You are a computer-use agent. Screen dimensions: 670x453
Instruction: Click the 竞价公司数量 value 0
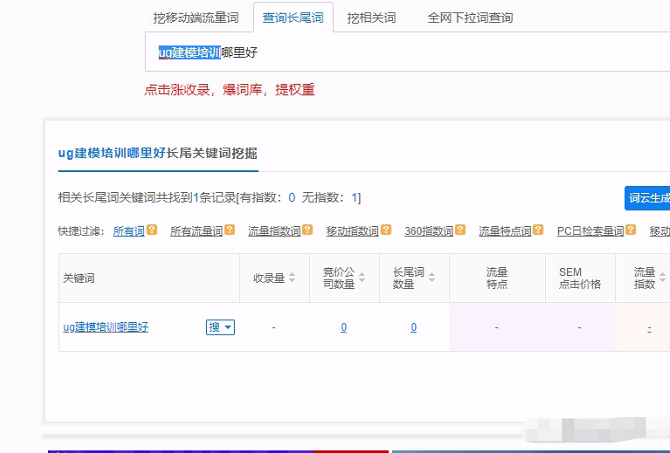pos(344,327)
